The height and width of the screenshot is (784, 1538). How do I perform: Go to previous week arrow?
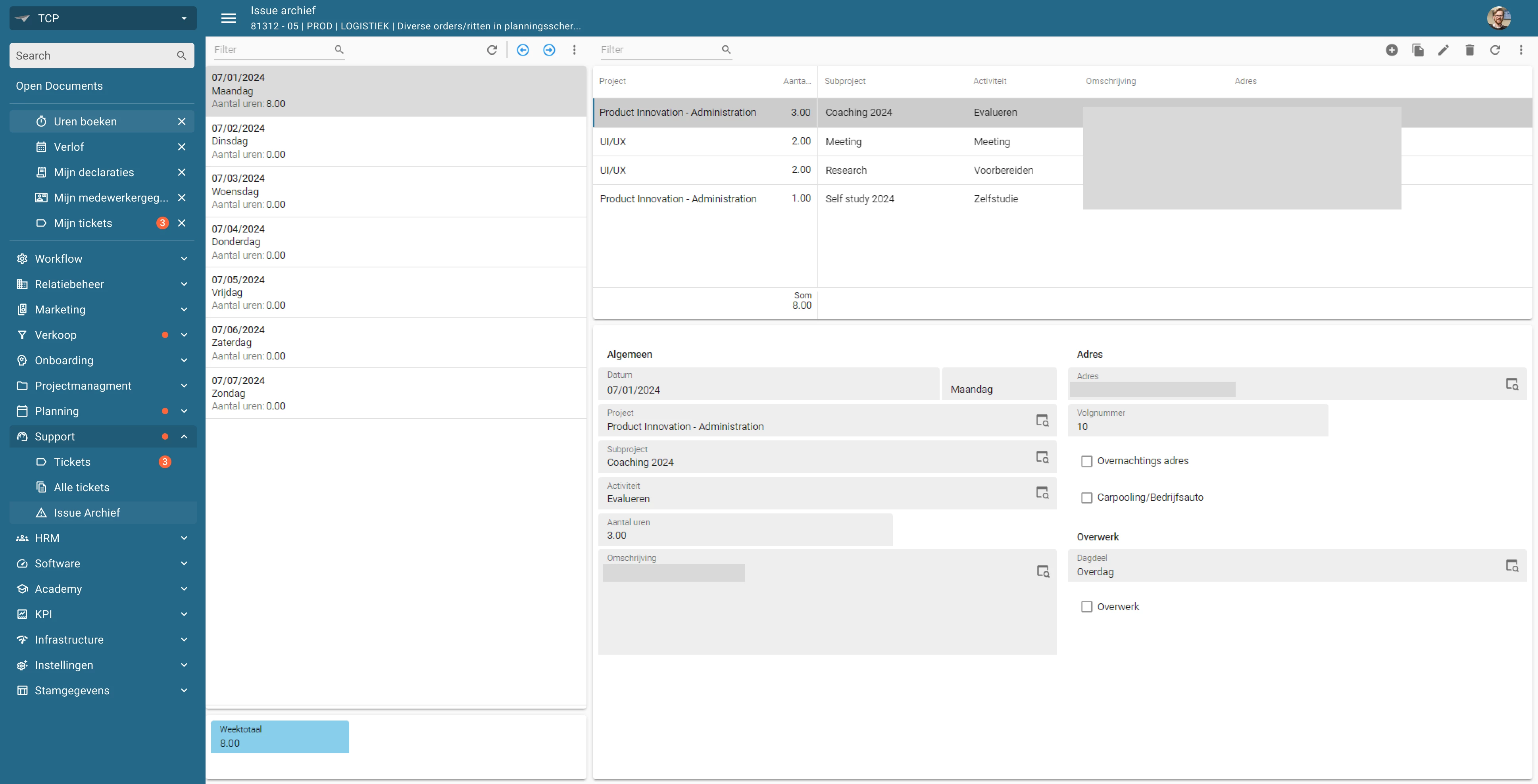523,50
